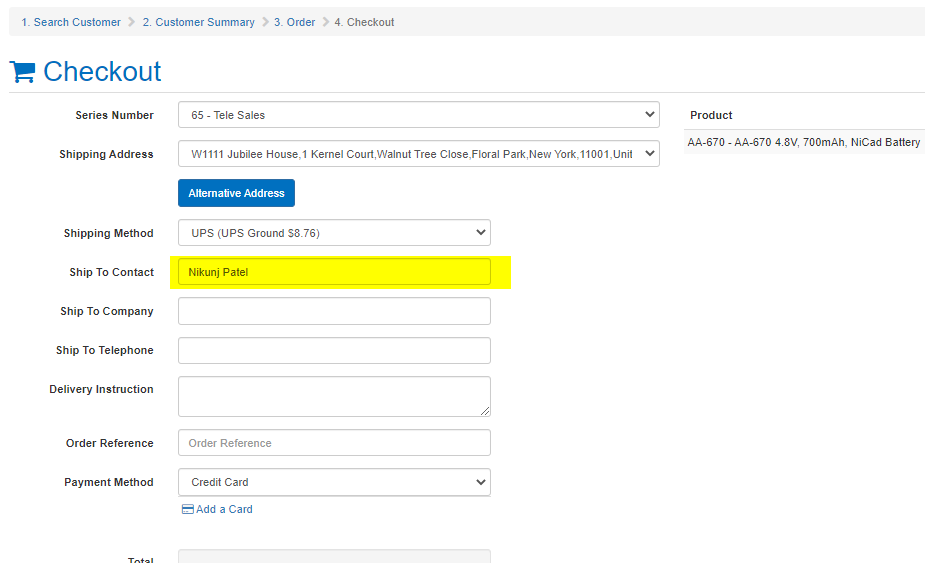Click the 4. Checkout breadcrumb step

point(364,22)
